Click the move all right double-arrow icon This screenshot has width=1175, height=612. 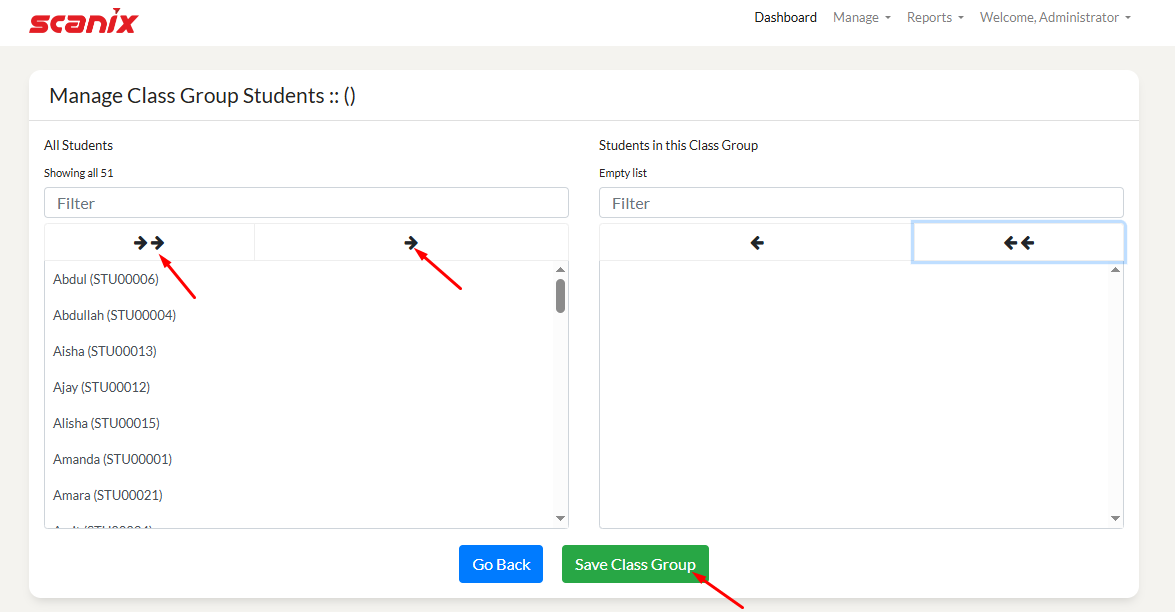pos(149,243)
